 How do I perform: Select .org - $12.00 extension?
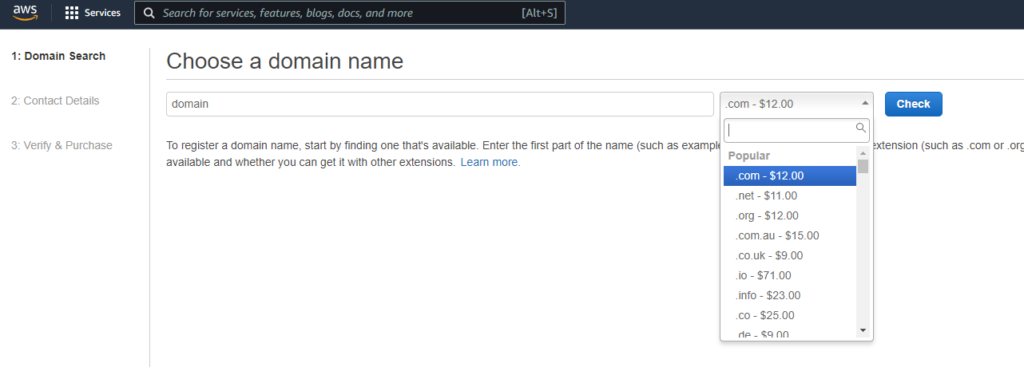(790, 216)
